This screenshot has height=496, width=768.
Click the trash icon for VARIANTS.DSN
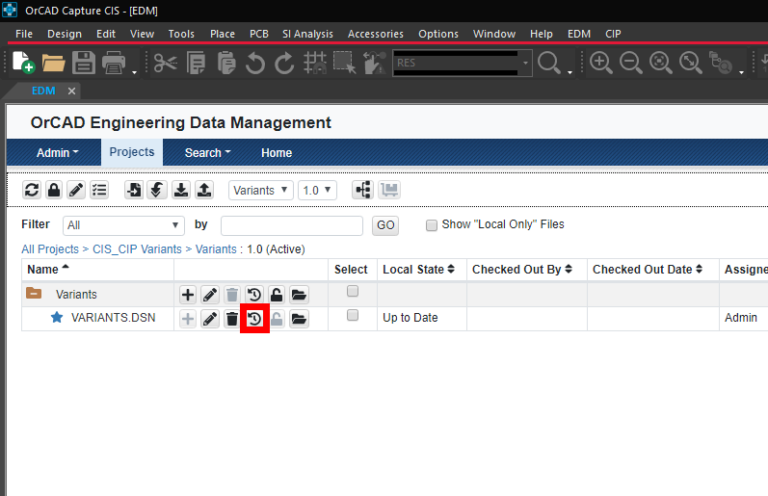point(232,319)
